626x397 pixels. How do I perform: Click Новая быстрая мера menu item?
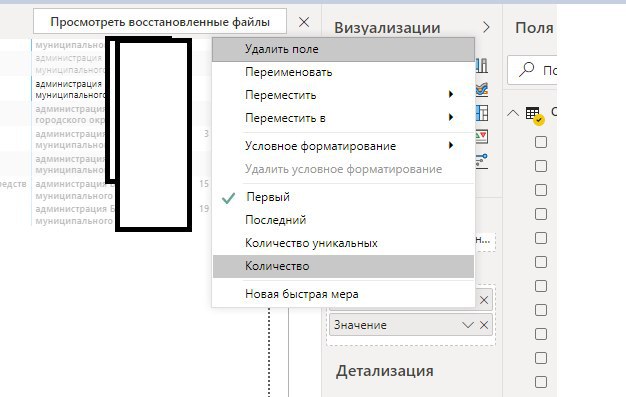click(x=343, y=294)
